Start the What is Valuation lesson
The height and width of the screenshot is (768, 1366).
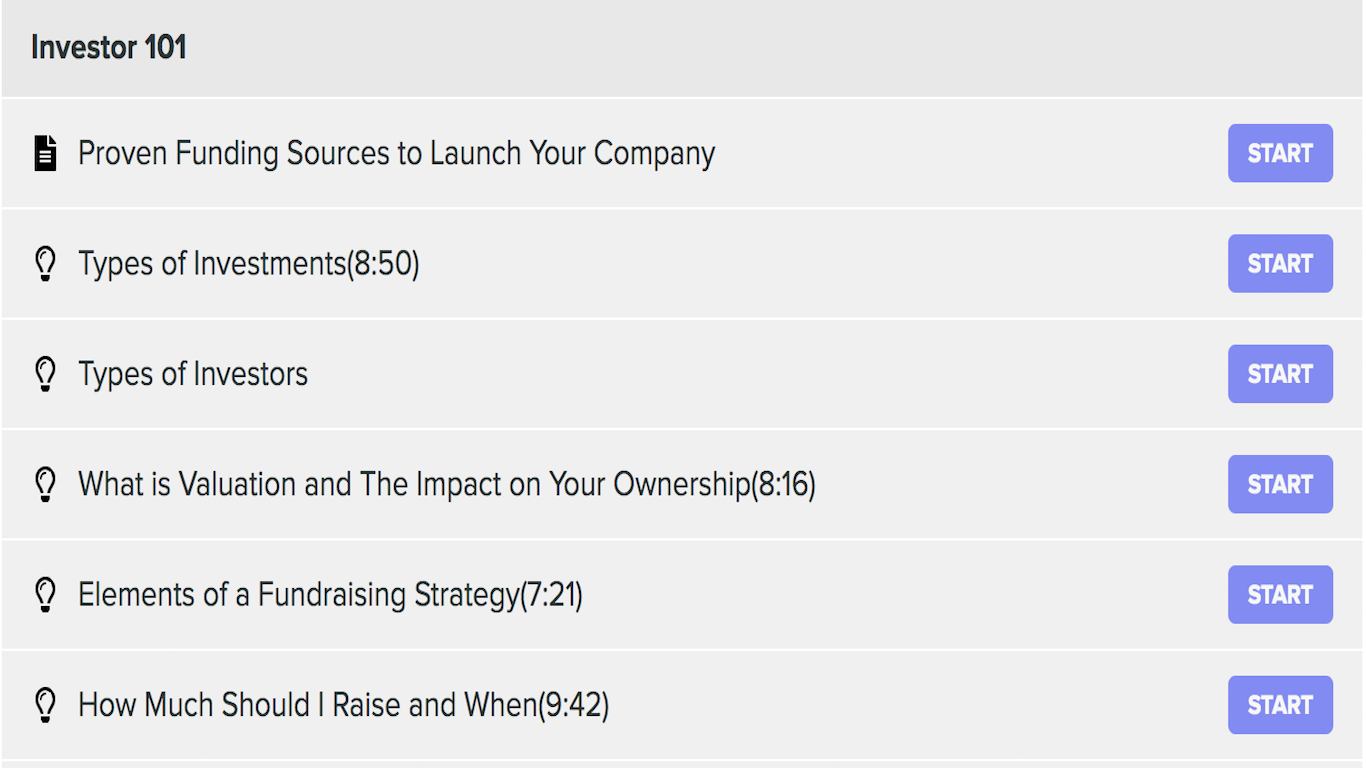tap(1279, 484)
